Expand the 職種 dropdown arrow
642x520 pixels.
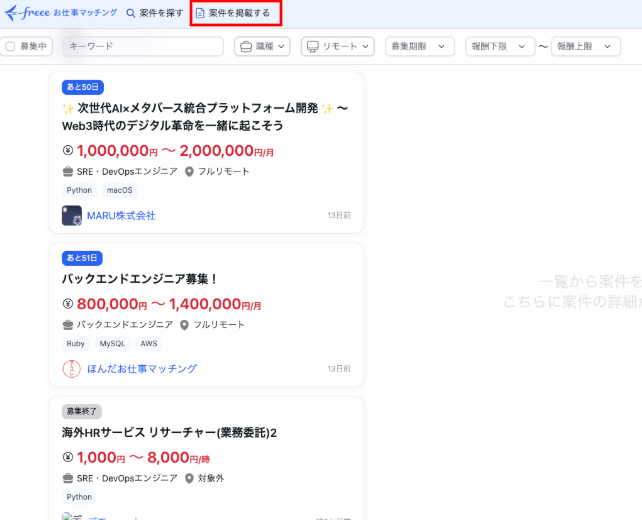click(x=281, y=47)
